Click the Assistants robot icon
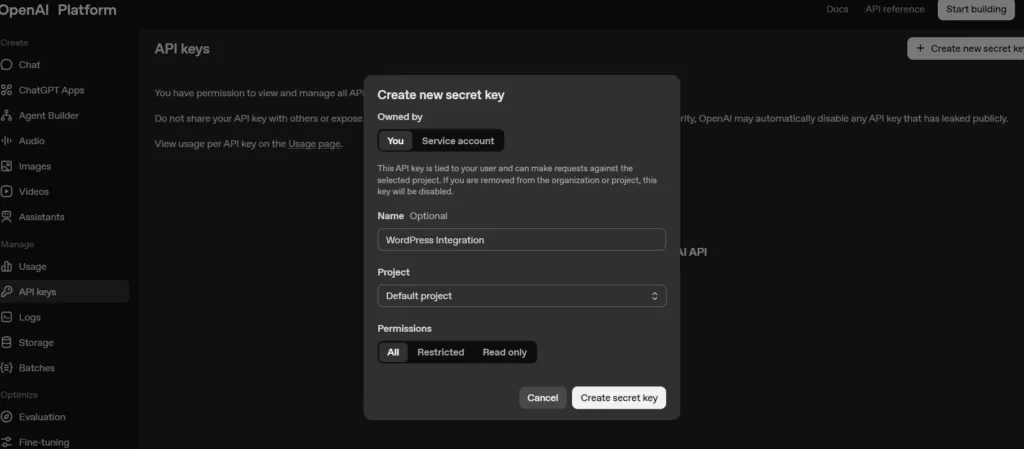This screenshot has width=1024, height=449. tap(7, 217)
